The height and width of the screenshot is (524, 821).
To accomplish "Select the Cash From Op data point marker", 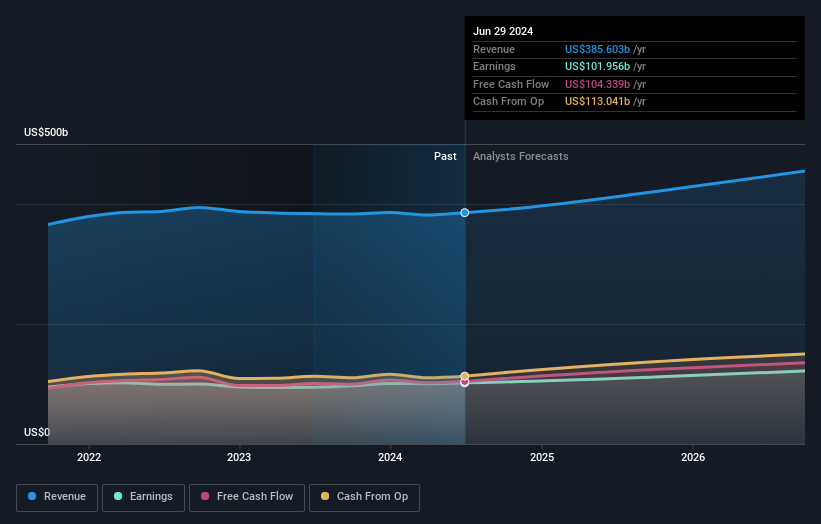I will pos(464,376).
